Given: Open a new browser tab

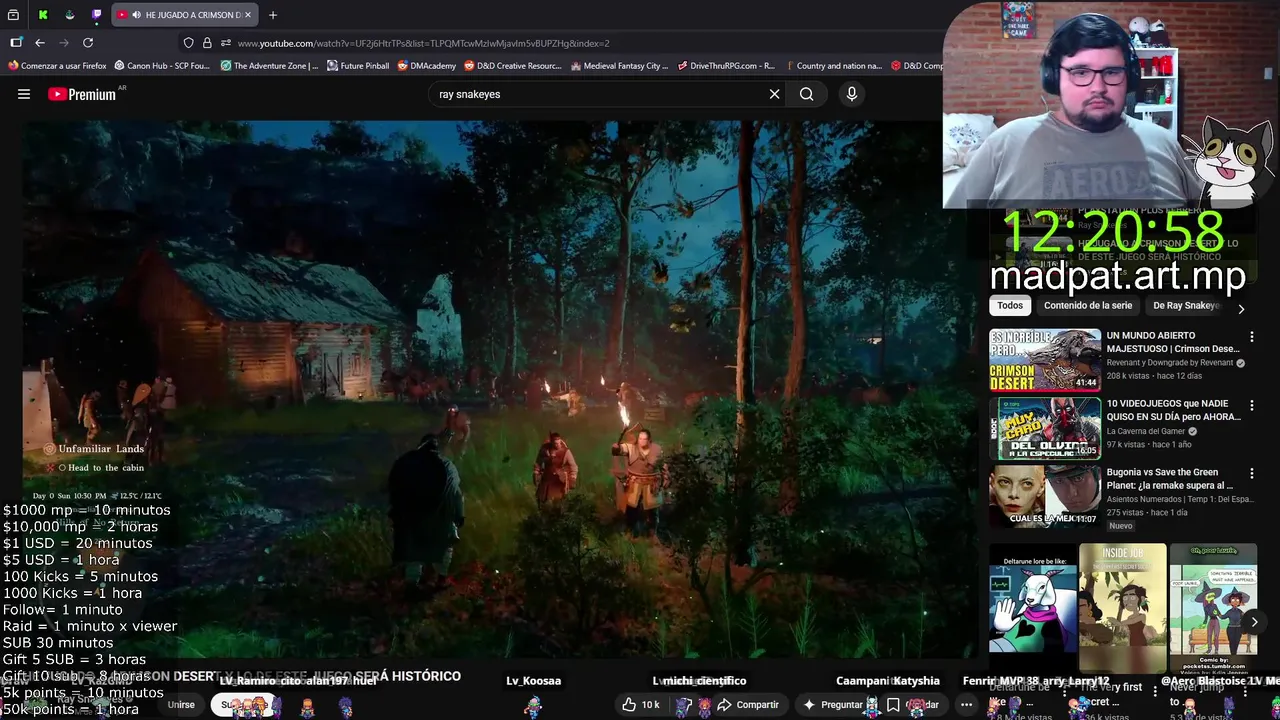Looking at the screenshot, I should pyautogui.click(x=273, y=15).
